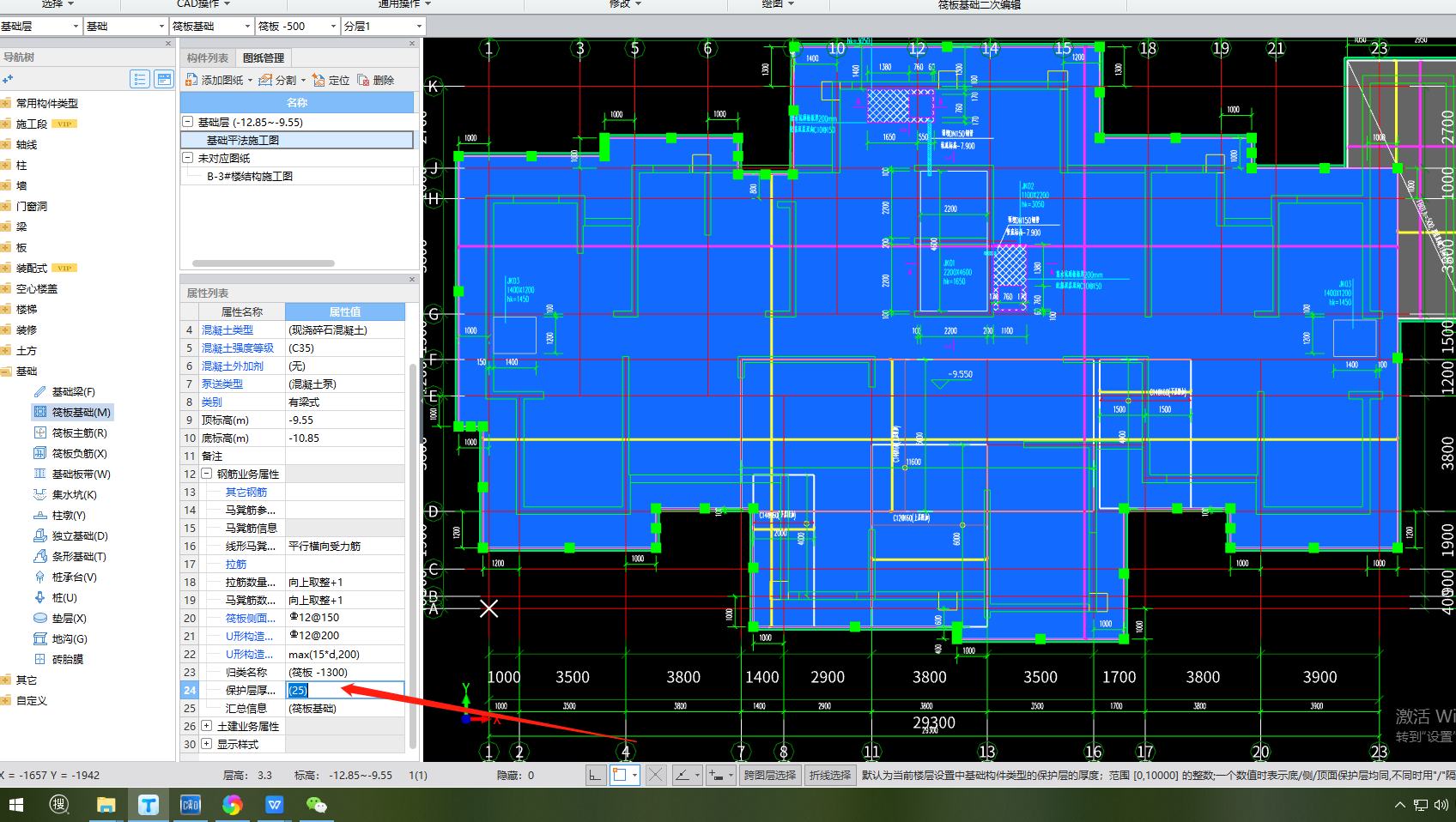Click 跨图层选择 button

(770, 775)
